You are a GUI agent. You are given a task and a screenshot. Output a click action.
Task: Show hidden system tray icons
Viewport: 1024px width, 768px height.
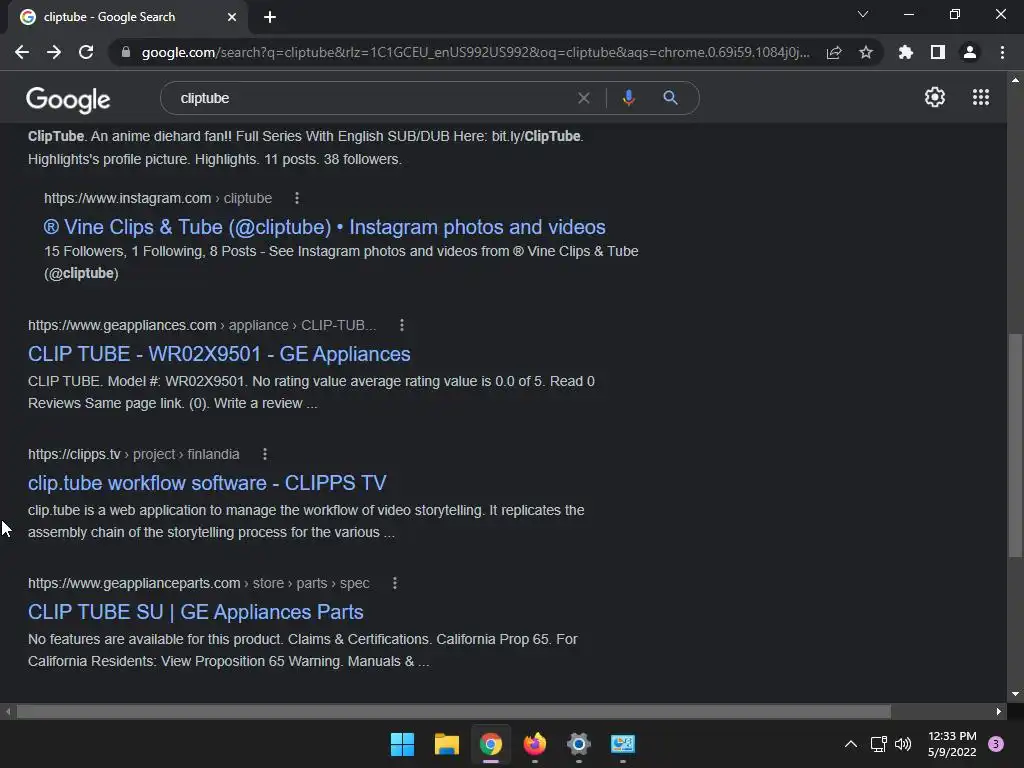click(851, 744)
